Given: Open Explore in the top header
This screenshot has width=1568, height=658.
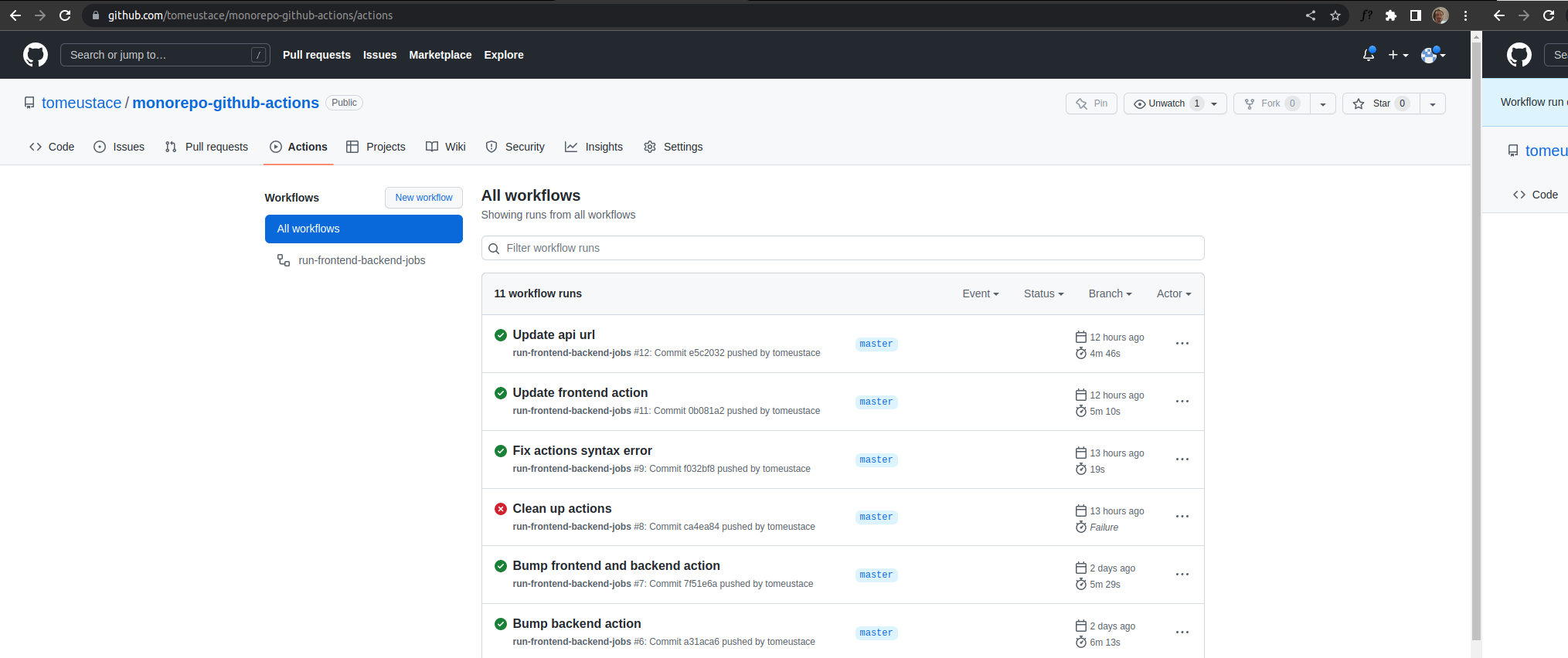Looking at the screenshot, I should [x=504, y=55].
